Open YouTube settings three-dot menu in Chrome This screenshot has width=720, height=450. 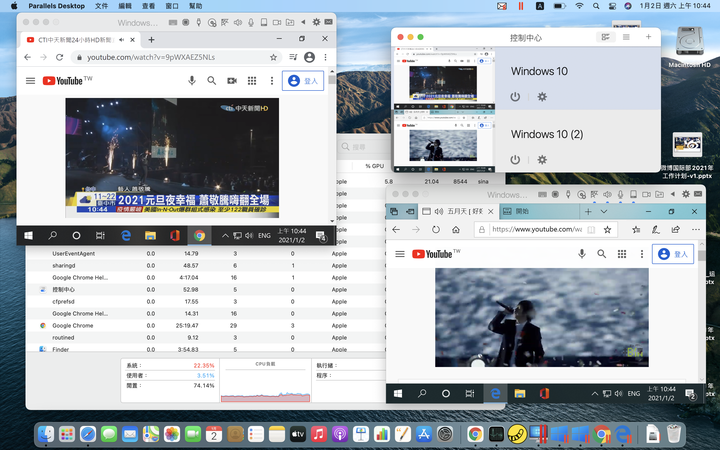click(272, 81)
